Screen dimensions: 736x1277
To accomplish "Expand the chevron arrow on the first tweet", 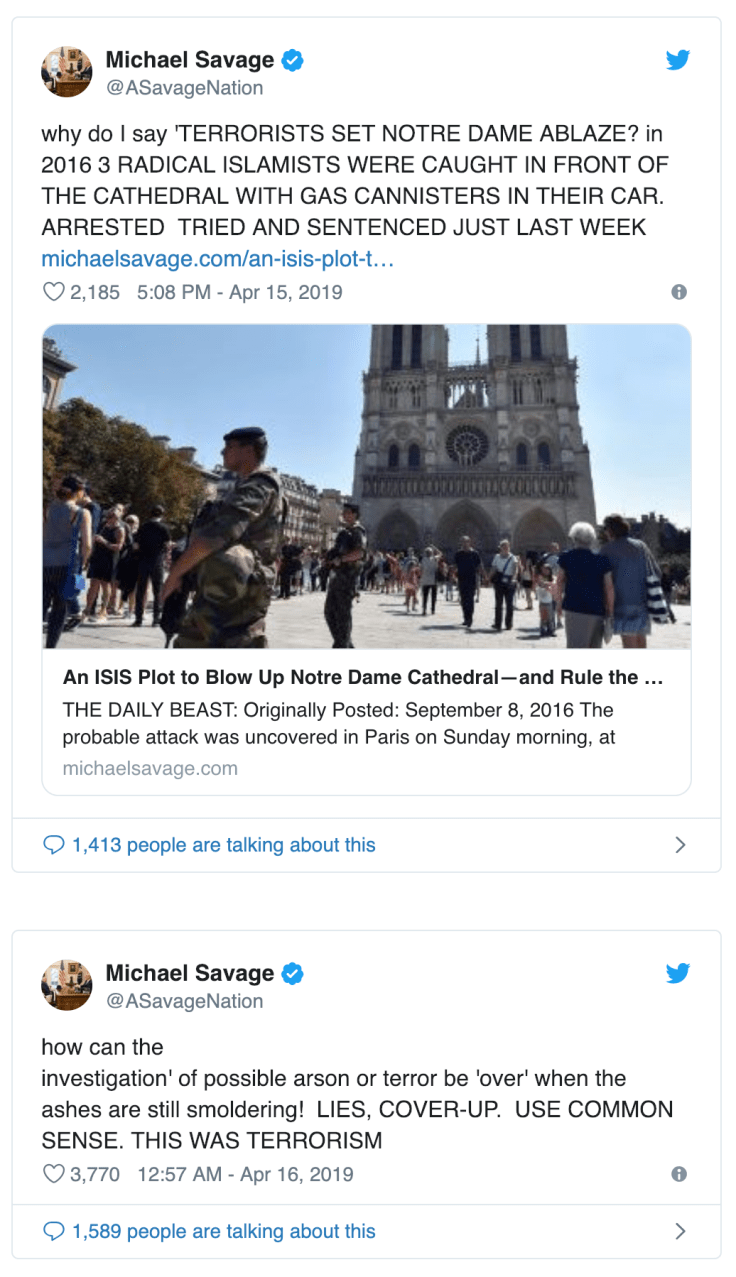I will coord(681,845).
